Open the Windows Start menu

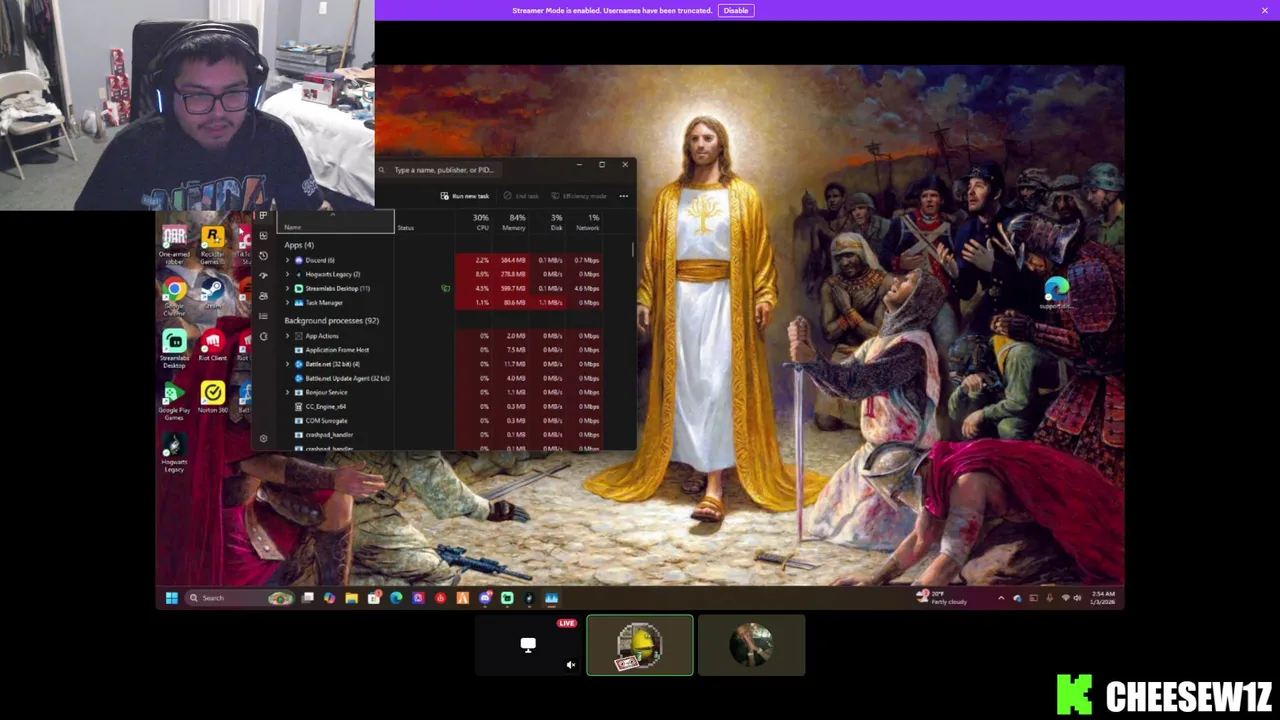[171, 598]
